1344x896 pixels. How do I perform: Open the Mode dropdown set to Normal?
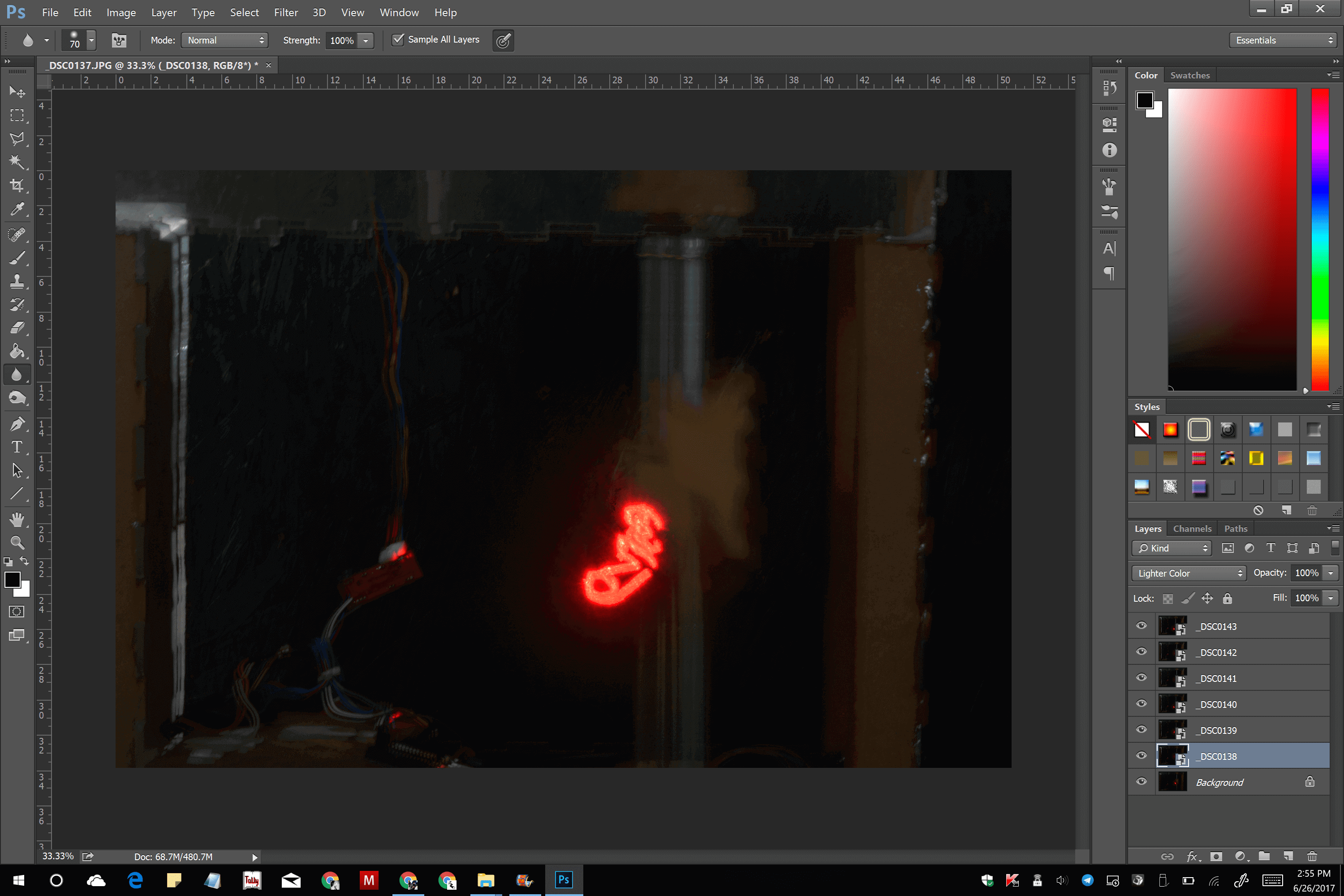tap(225, 40)
